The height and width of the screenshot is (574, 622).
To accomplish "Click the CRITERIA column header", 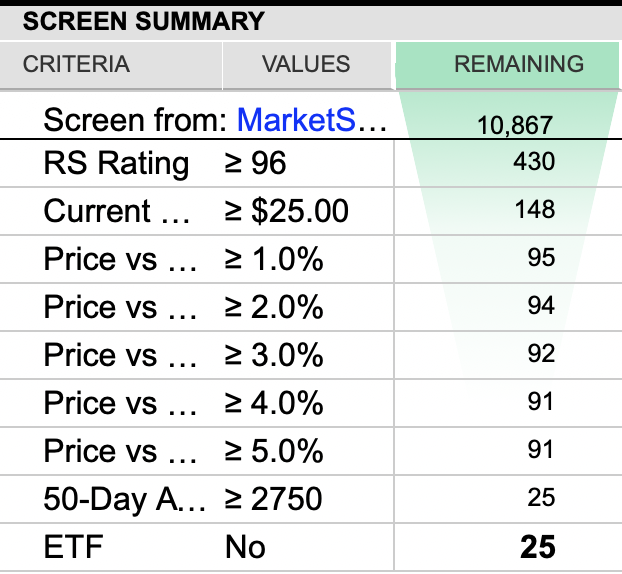I will (x=76, y=65).
